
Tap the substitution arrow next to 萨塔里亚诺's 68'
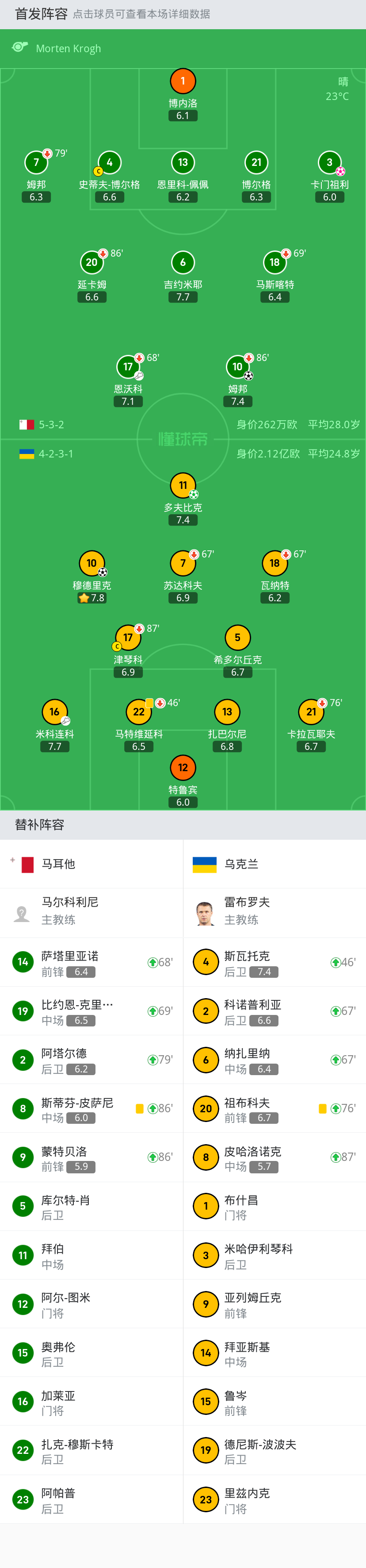pos(152,962)
